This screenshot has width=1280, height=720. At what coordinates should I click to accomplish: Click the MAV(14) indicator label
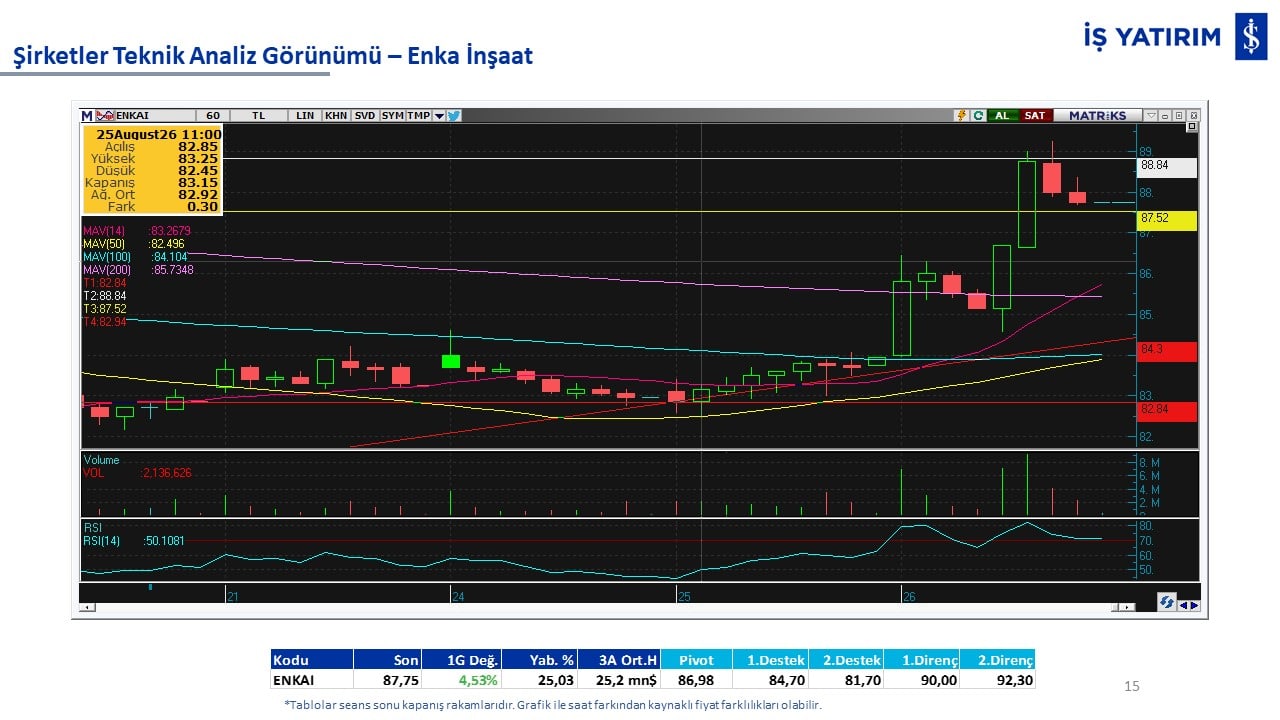pos(103,231)
